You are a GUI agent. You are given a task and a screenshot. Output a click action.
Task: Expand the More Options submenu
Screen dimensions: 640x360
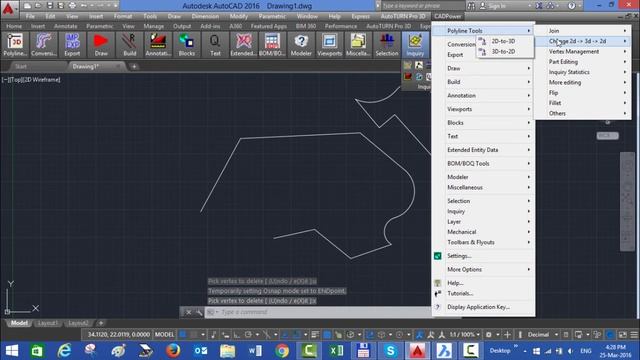coord(483,269)
